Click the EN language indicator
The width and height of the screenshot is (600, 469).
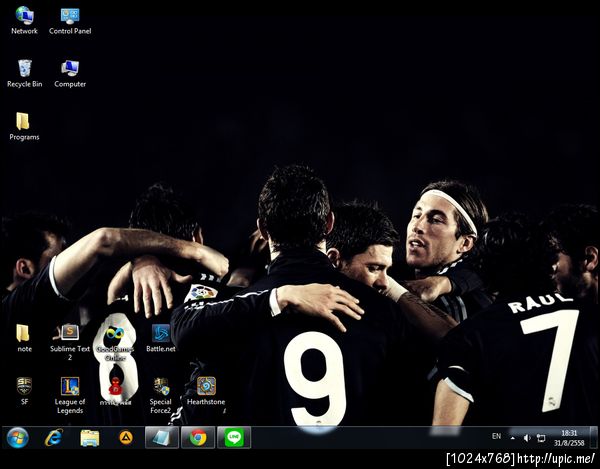pyautogui.click(x=496, y=436)
